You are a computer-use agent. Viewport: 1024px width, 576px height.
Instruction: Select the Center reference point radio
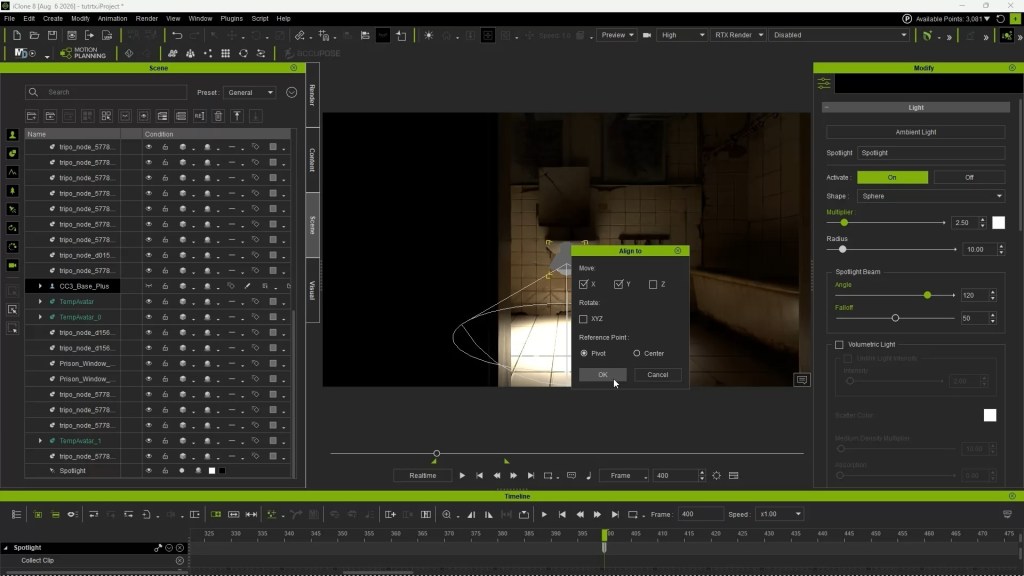click(637, 353)
